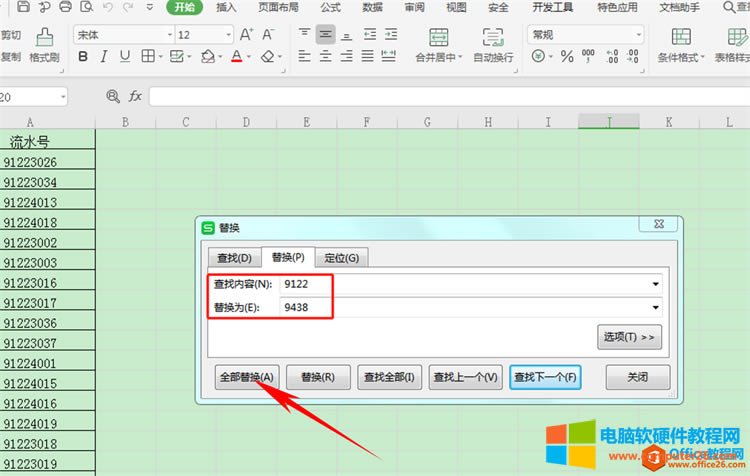Click the Save icon in quick access toolbar
The width and height of the screenshot is (750, 476).
coord(23,6)
